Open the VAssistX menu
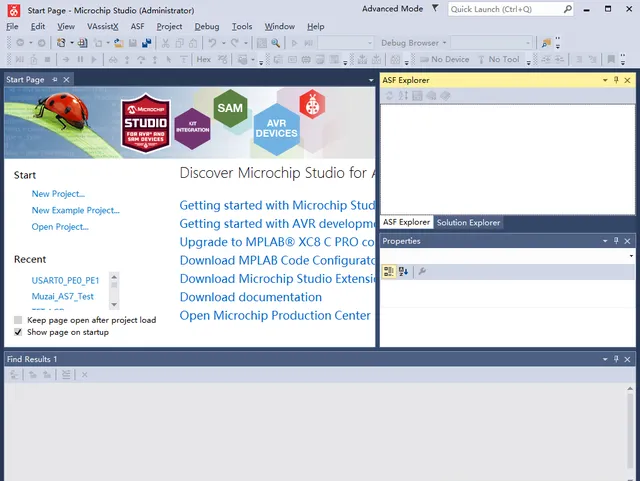 point(102,27)
